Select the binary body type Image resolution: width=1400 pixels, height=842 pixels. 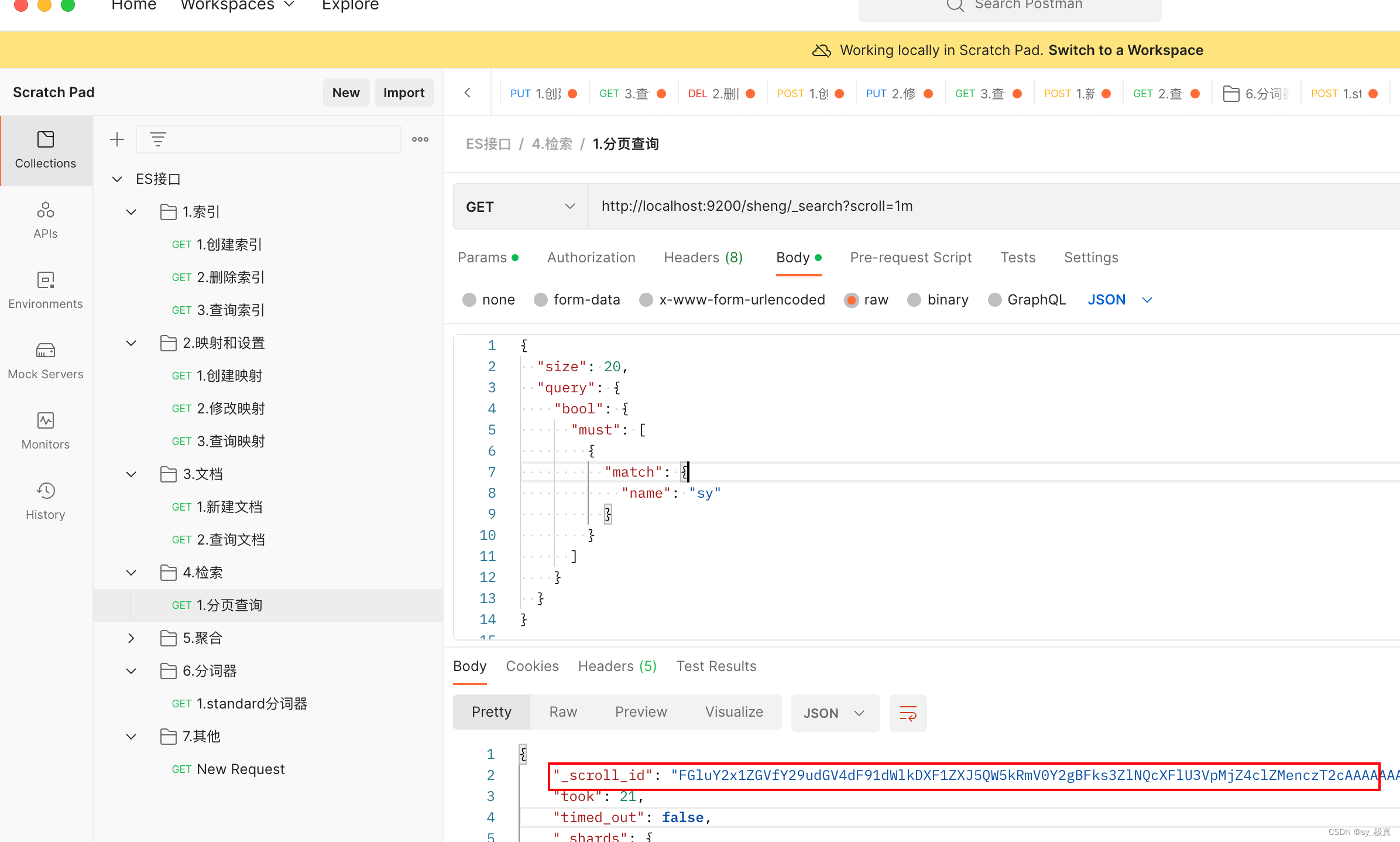pyautogui.click(x=914, y=300)
